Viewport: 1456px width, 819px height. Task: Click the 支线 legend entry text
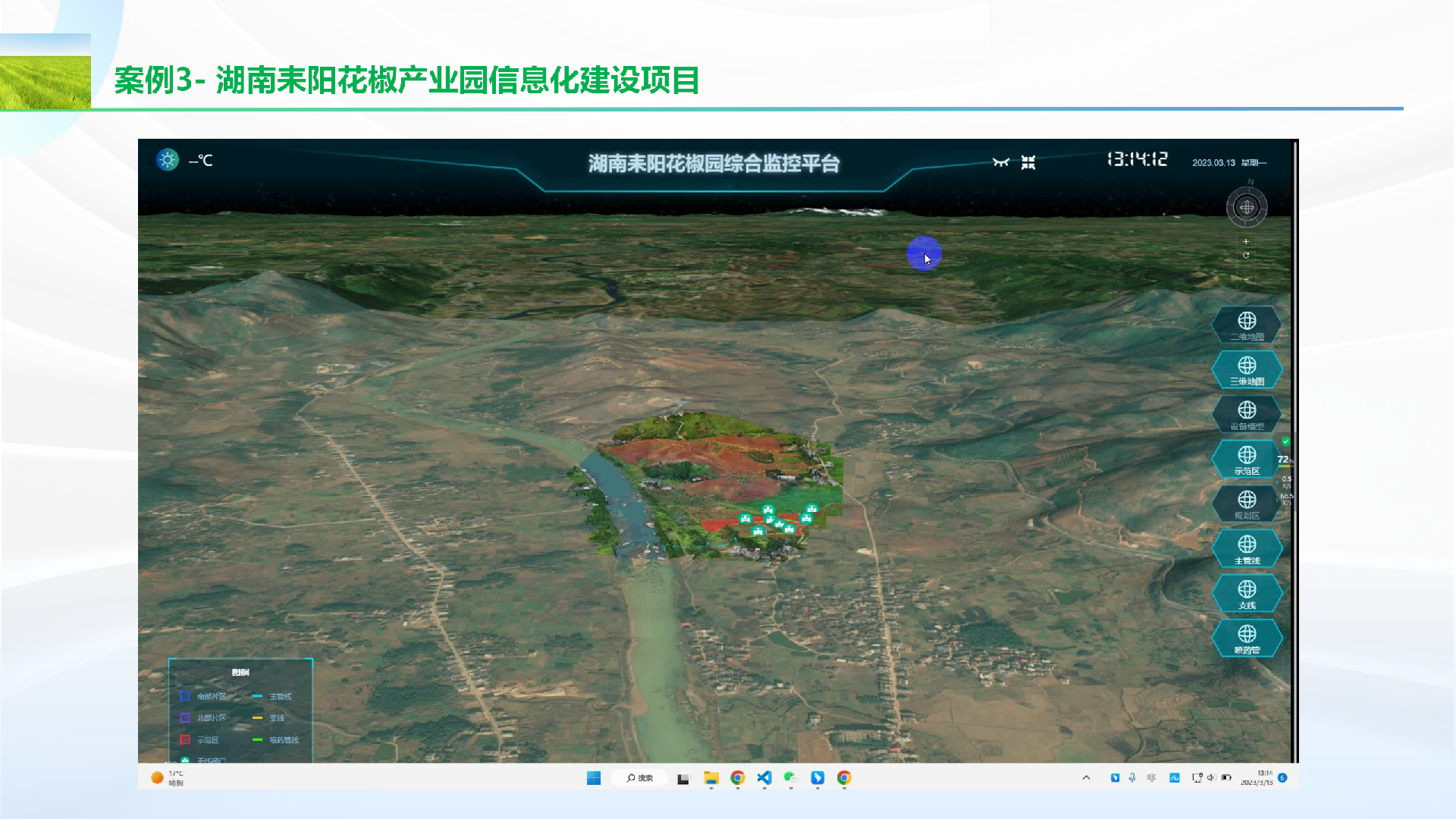[277, 717]
